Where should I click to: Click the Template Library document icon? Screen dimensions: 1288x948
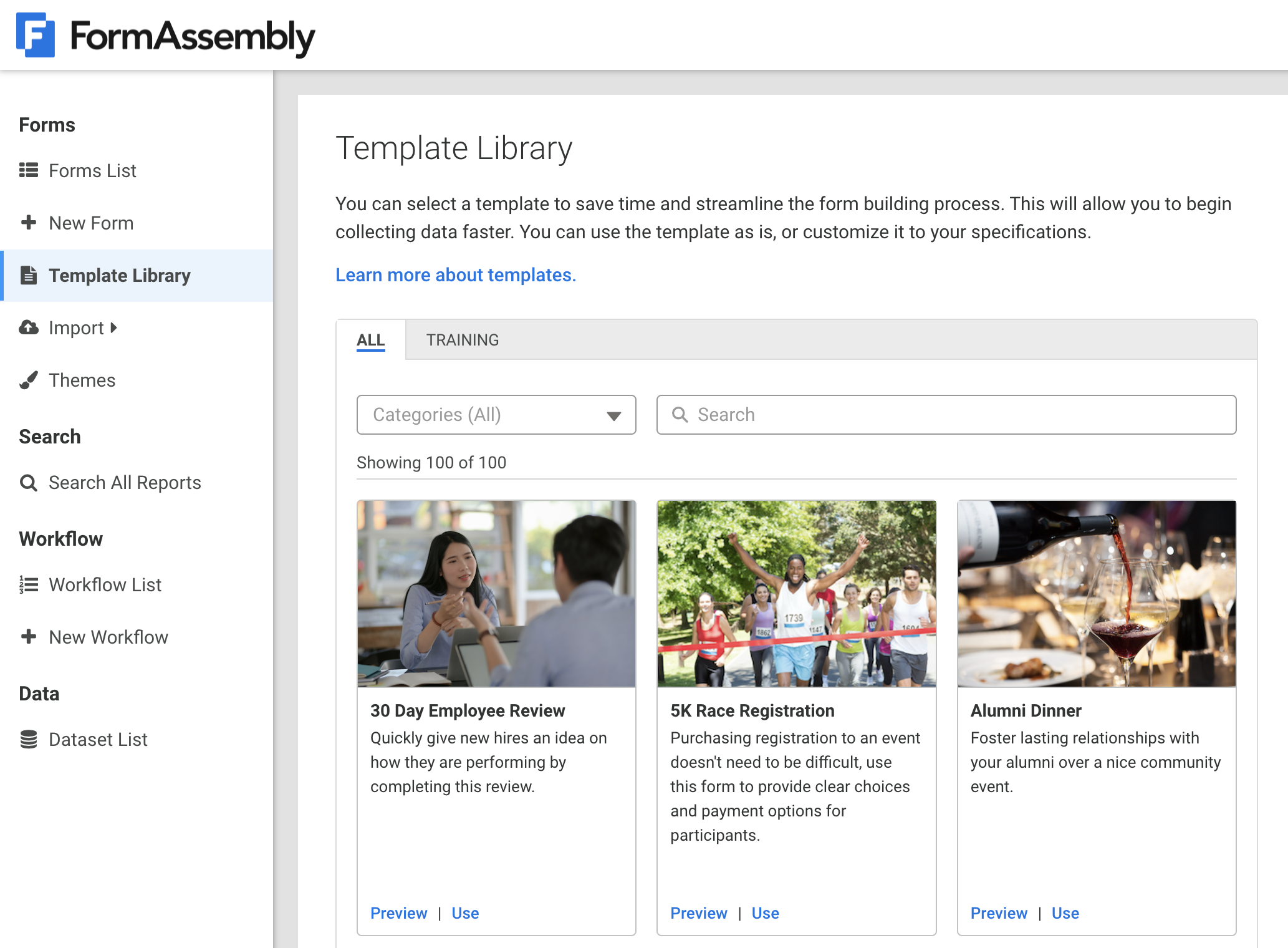click(29, 275)
